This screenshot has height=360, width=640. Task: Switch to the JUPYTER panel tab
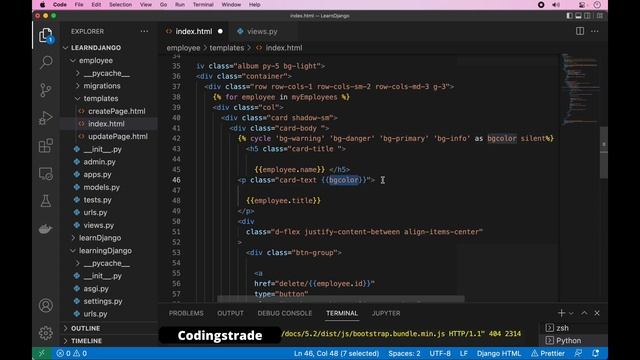point(386,313)
